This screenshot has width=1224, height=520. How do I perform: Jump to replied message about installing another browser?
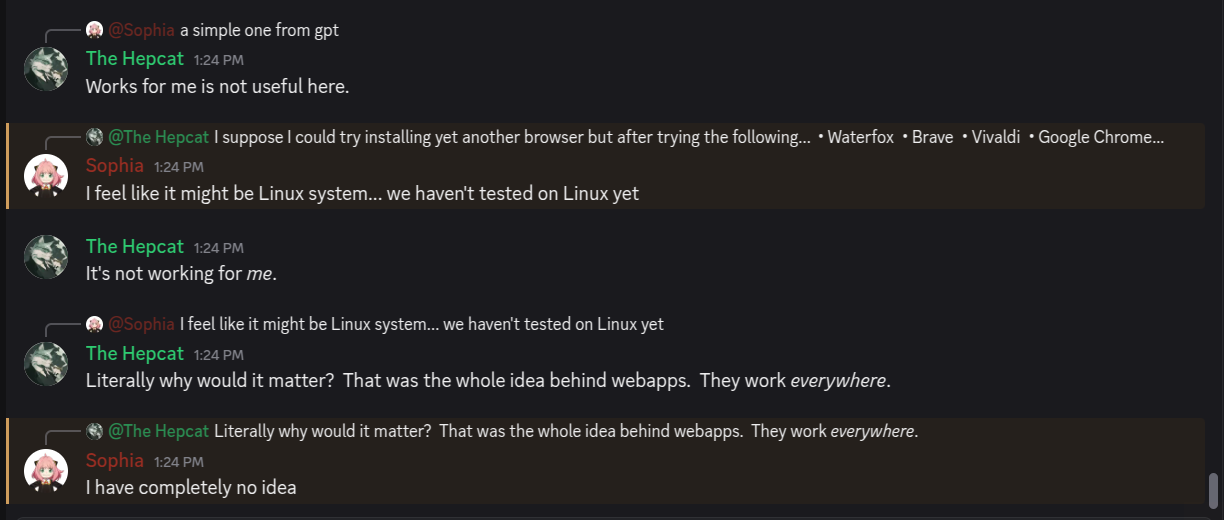tap(689, 137)
